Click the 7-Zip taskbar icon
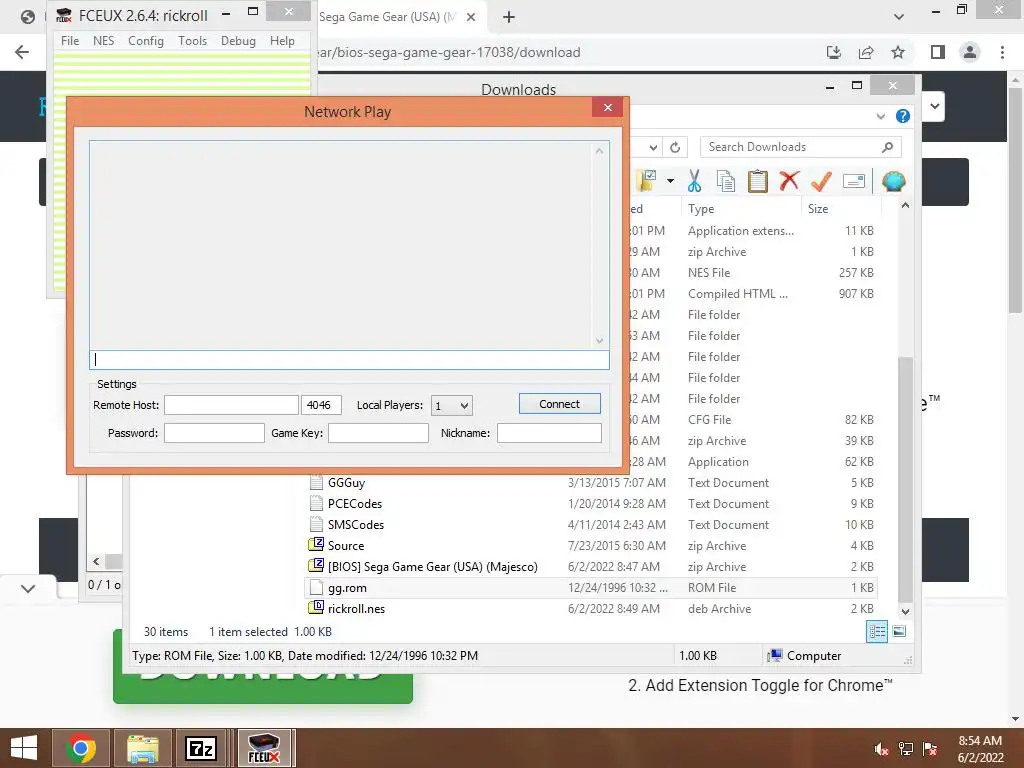This screenshot has width=1024, height=768. click(x=200, y=748)
